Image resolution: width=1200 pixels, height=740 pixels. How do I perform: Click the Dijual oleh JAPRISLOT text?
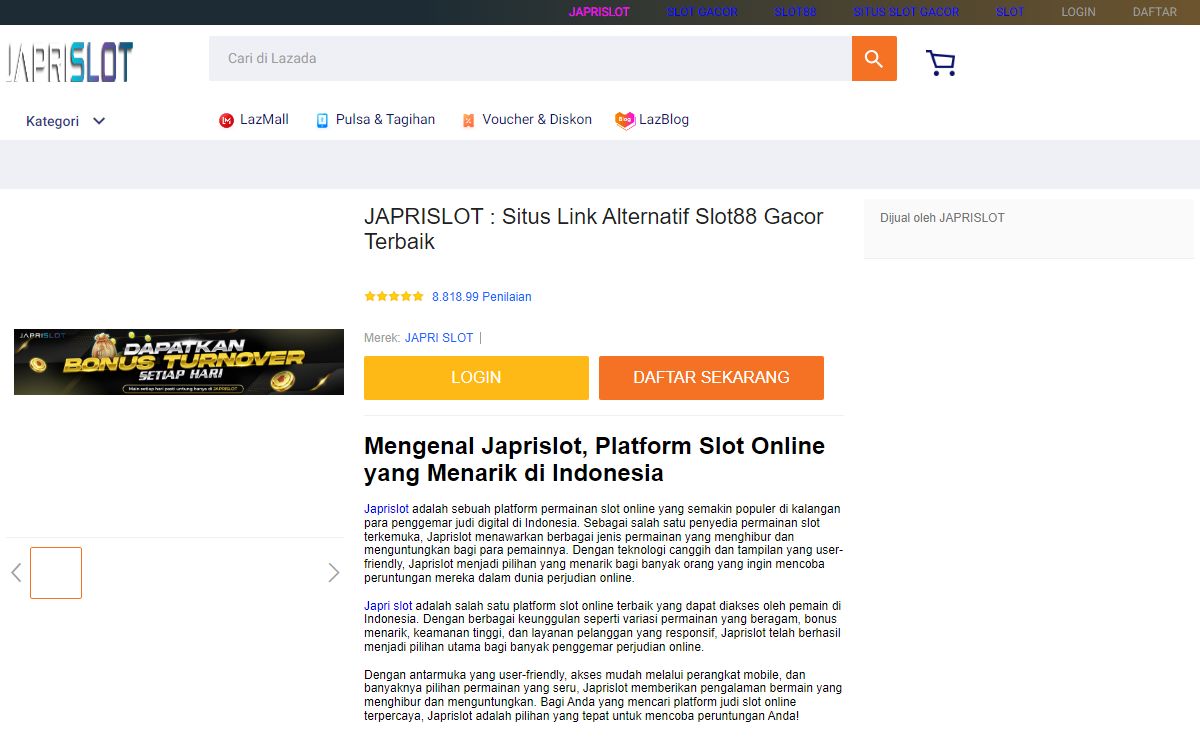click(942, 218)
